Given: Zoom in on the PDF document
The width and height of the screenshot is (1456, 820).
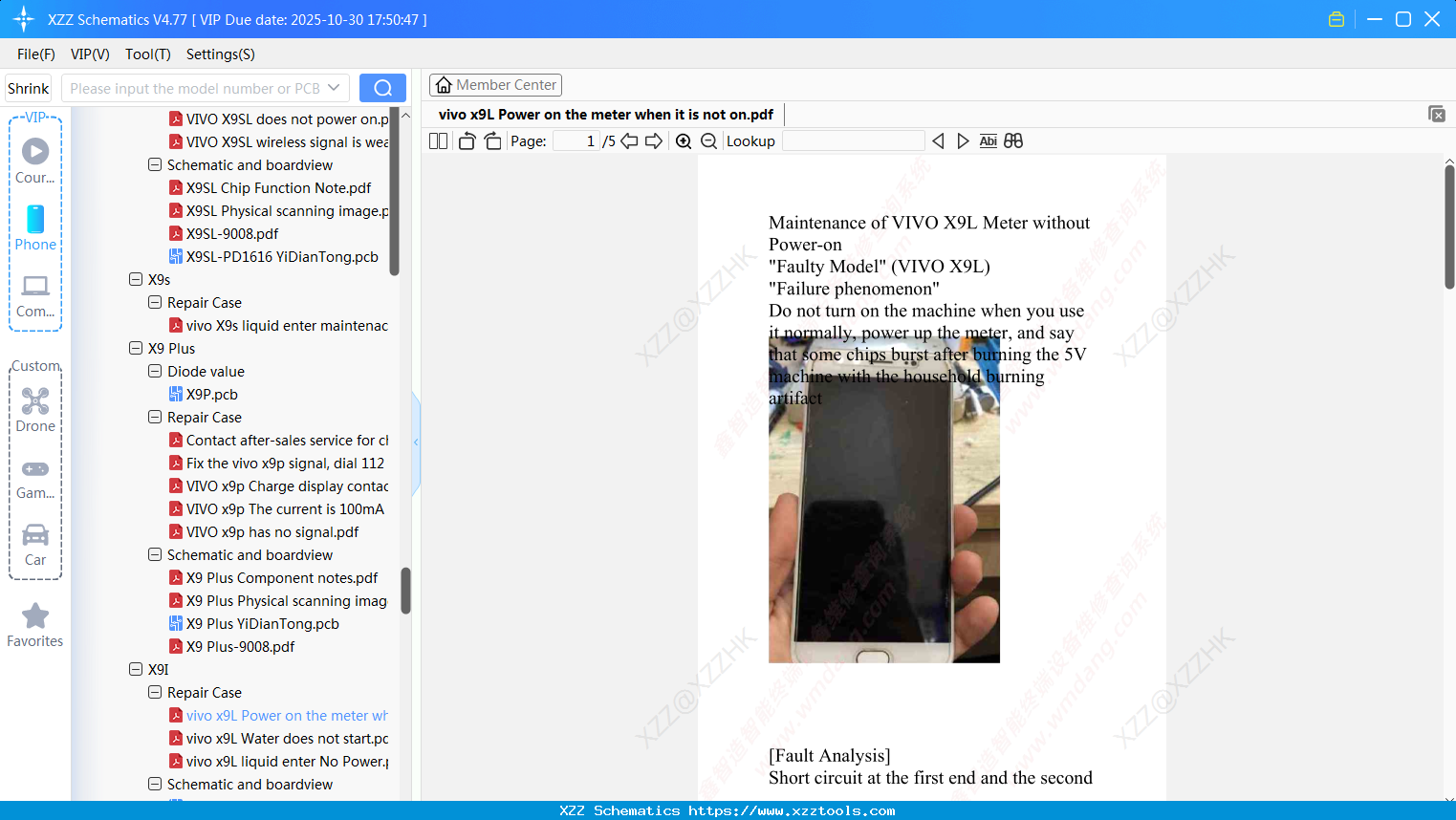Looking at the screenshot, I should coord(684,140).
